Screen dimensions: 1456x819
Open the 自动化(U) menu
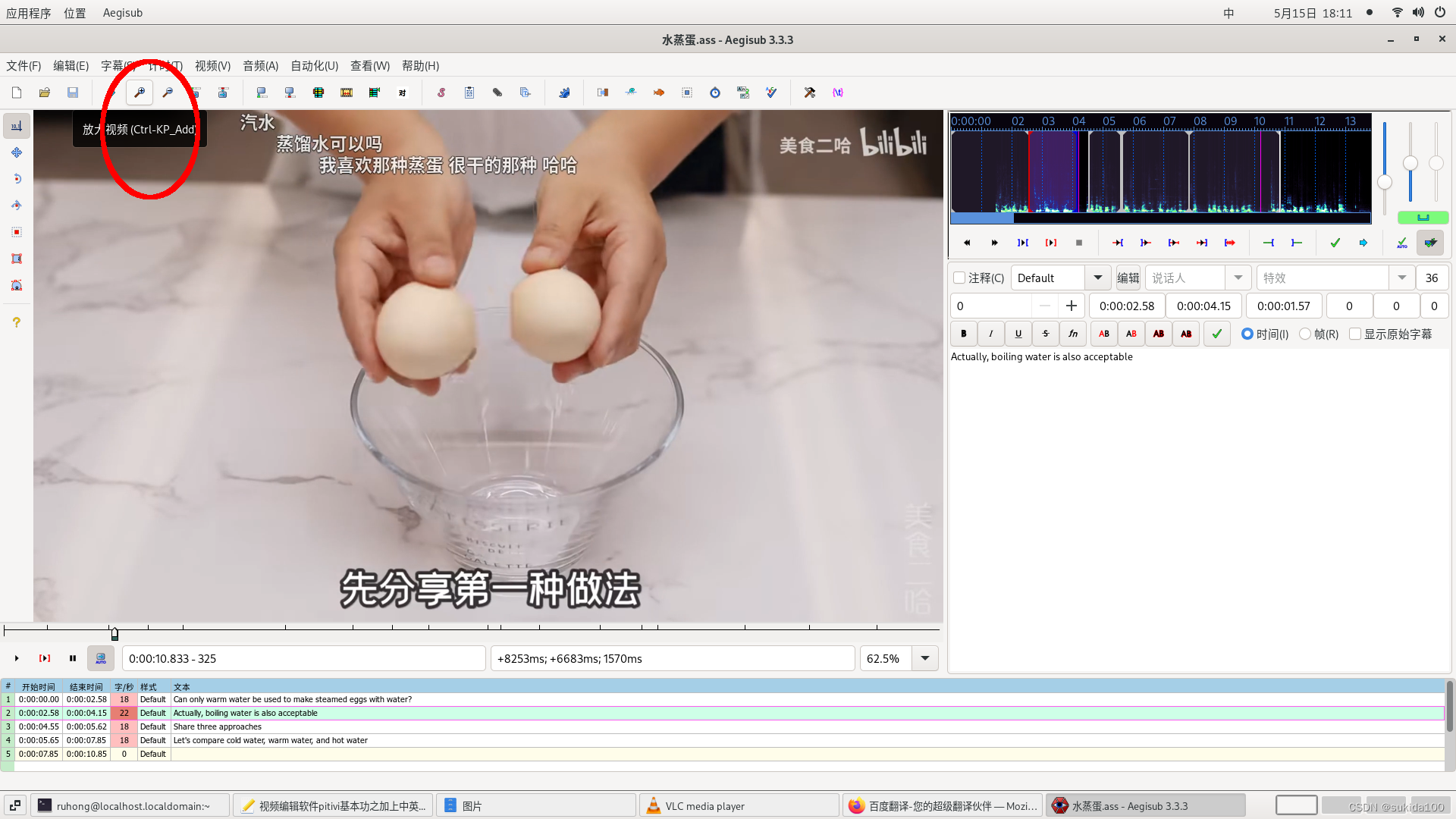click(x=314, y=66)
